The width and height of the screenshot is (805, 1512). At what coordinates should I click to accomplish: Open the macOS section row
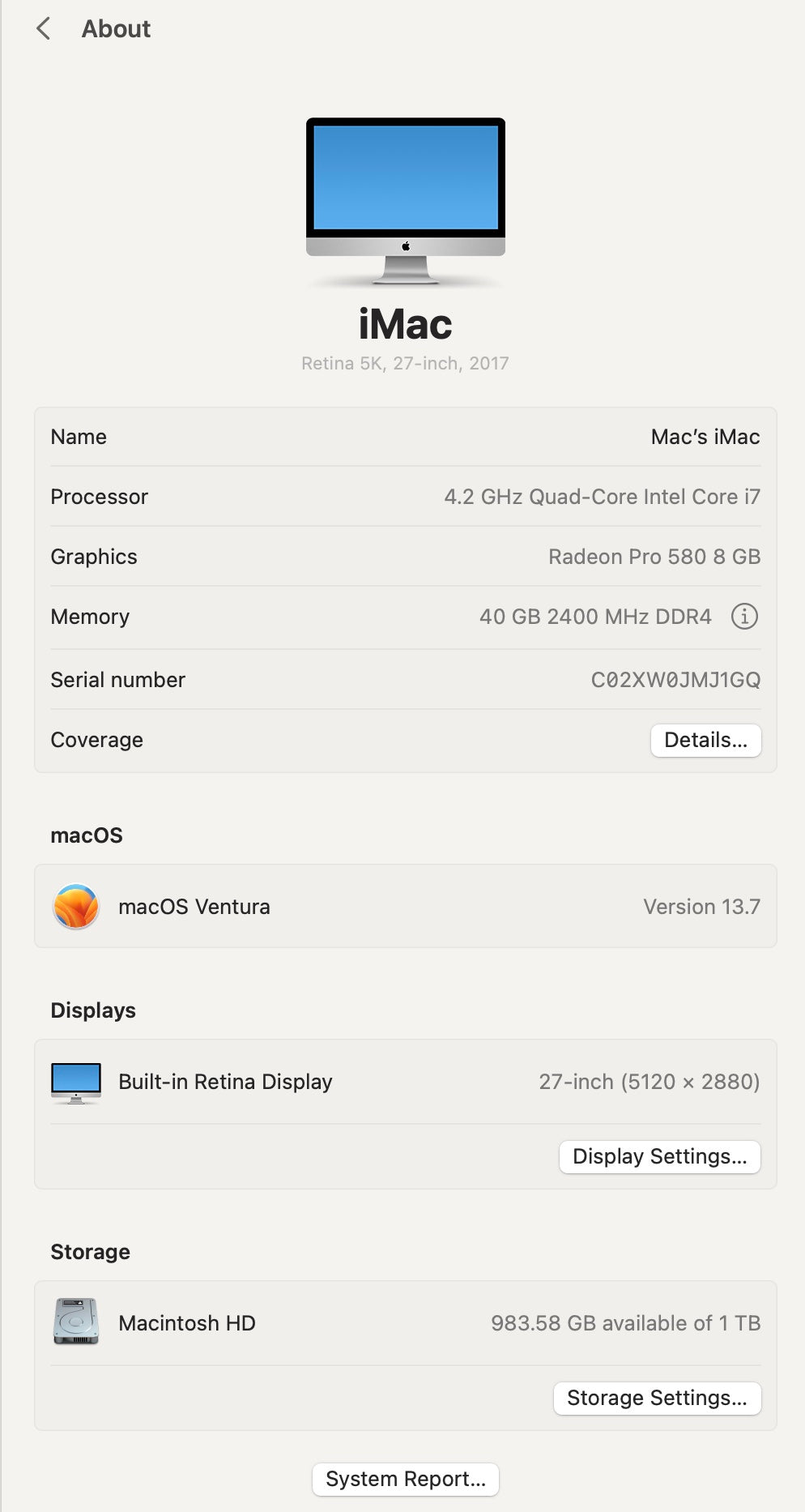point(404,906)
